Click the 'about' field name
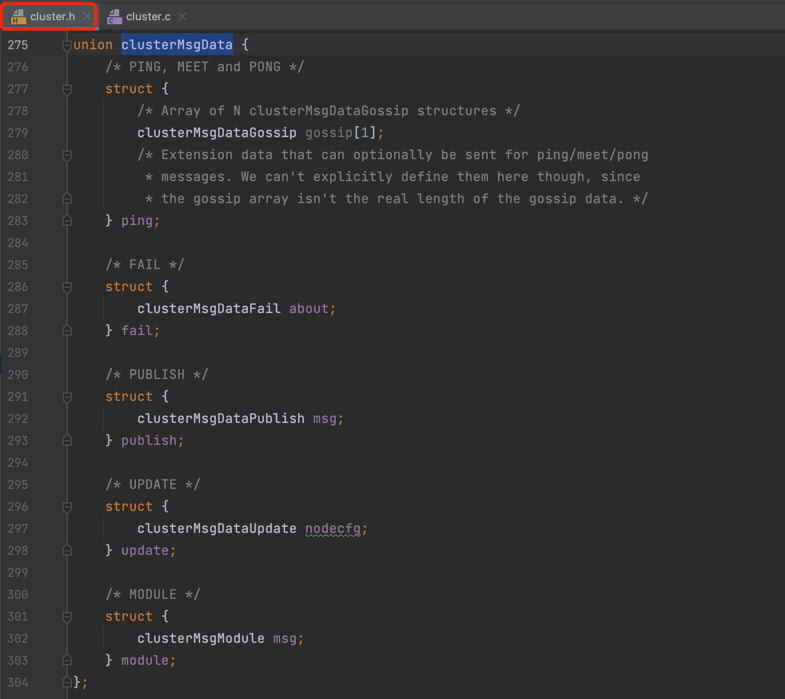Viewport: 785px width, 699px height. point(309,308)
